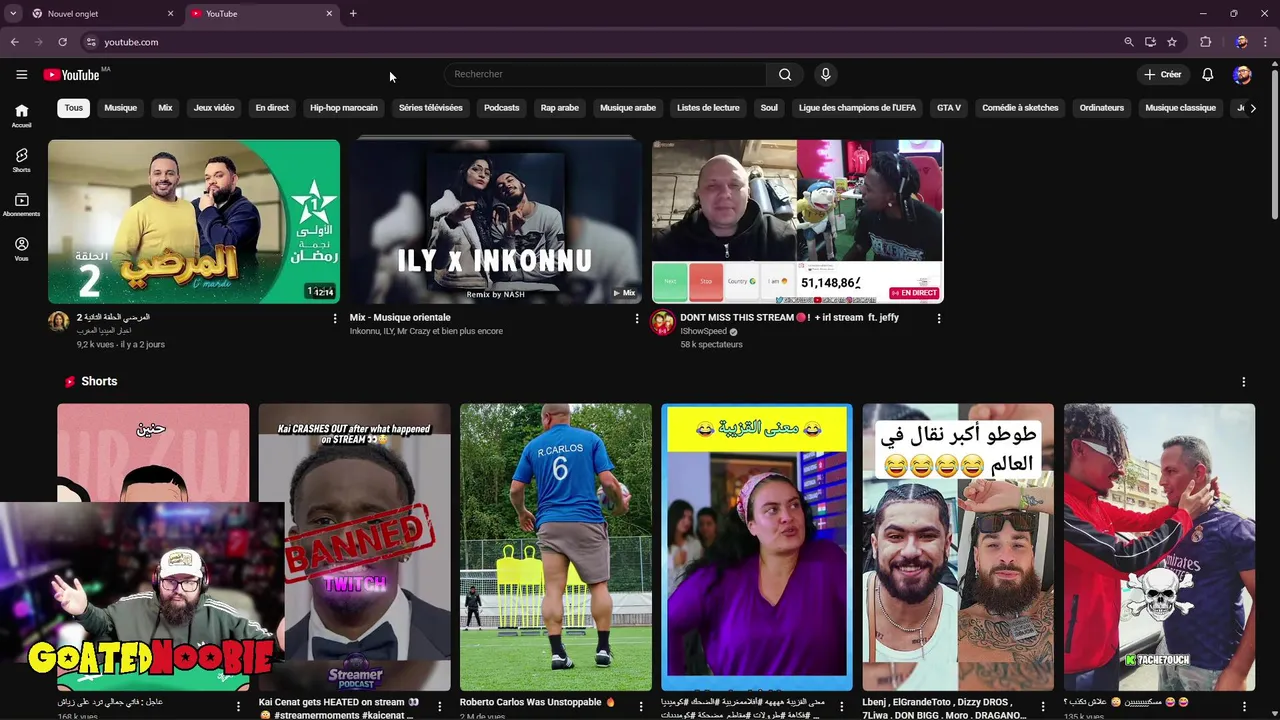
Task: Click the zoom magnifier in address bar
Action: point(1128,42)
